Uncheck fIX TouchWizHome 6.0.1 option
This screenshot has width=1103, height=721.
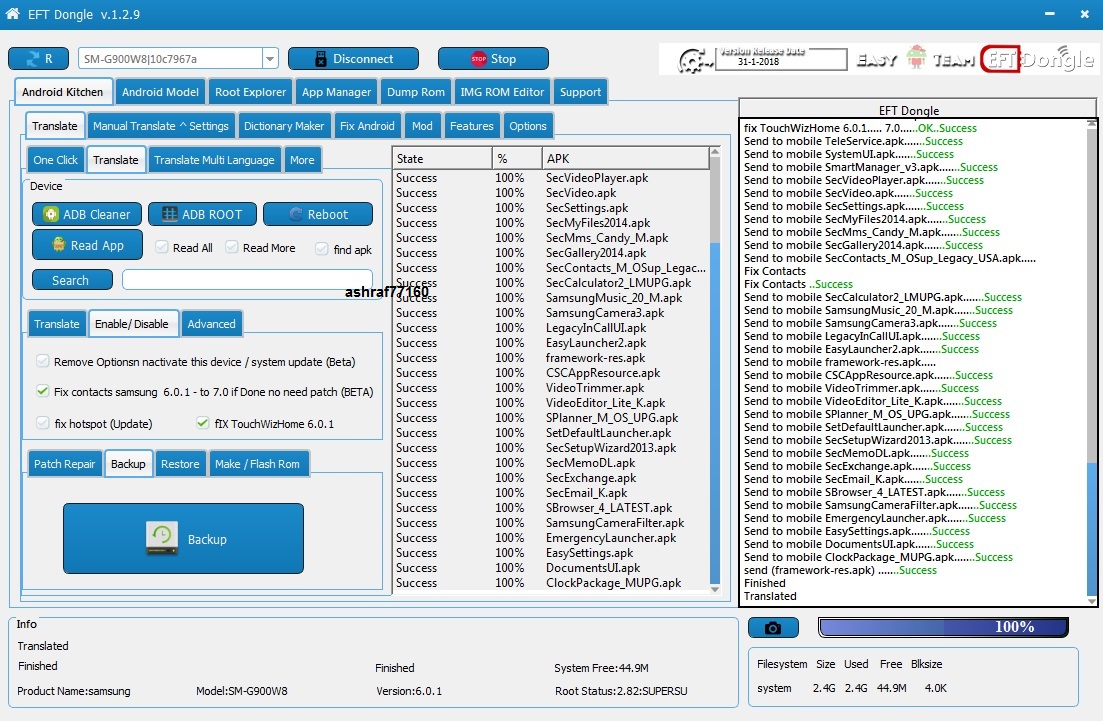[203, 423]
